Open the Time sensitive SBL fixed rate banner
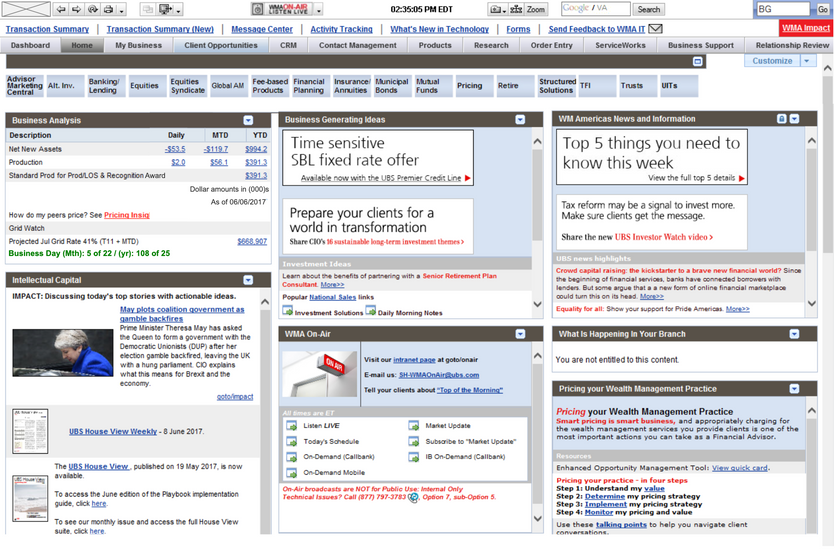 pyautogui.click(x=378, y=158)
